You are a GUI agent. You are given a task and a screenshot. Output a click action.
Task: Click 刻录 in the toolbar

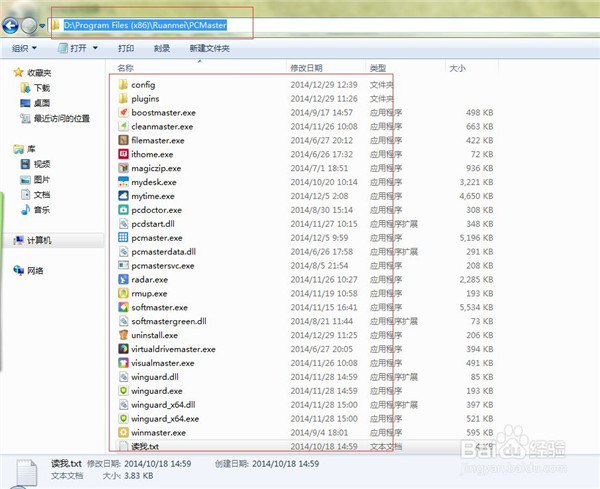(x=161, y=47)
